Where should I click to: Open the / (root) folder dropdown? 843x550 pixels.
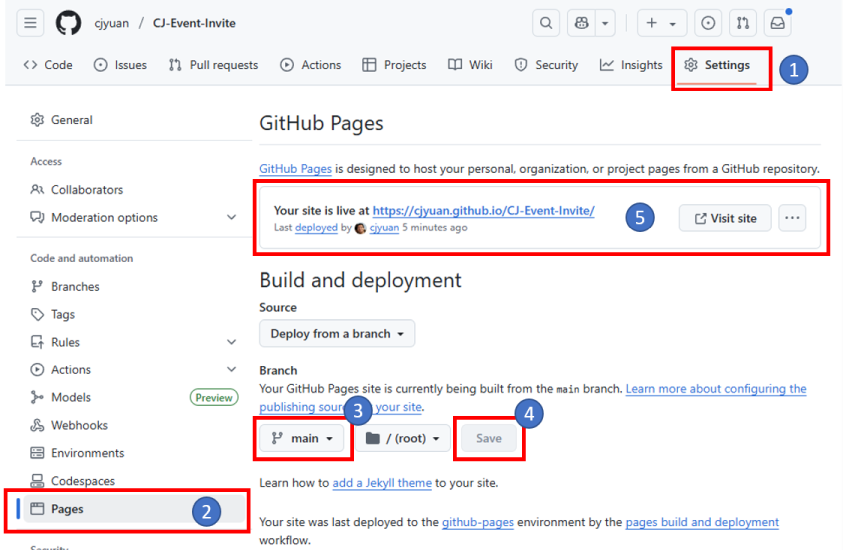pyautogui.click(x=402, y=438)
